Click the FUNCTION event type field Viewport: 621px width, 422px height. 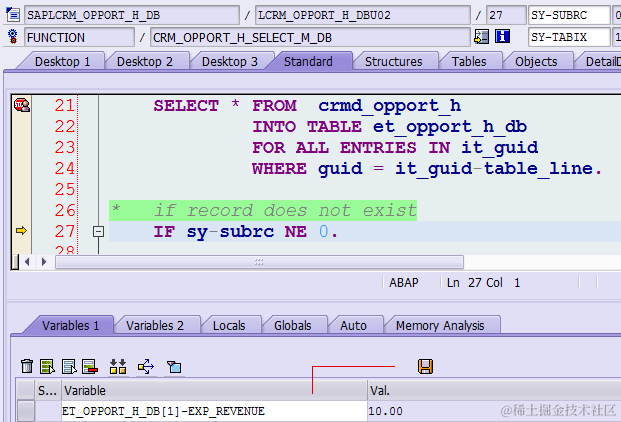[x=79, y=37]
